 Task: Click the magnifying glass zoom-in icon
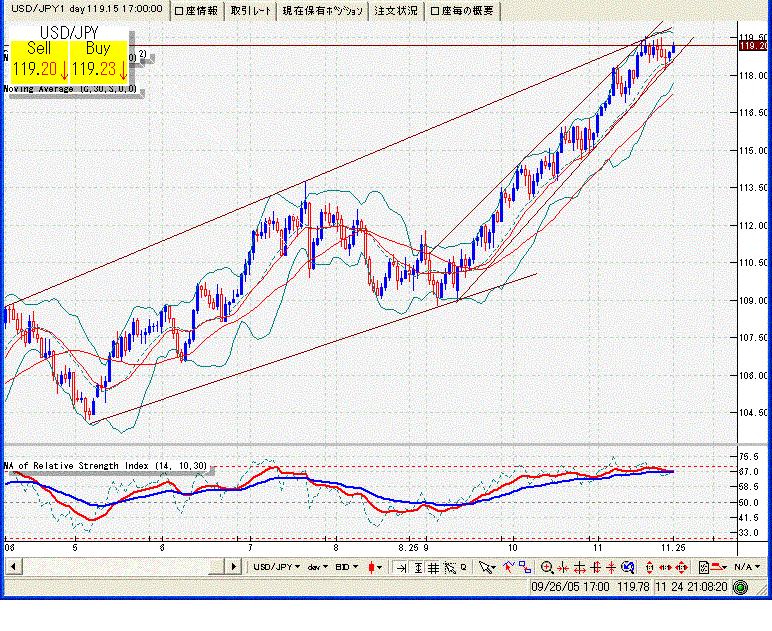(547, 567)
